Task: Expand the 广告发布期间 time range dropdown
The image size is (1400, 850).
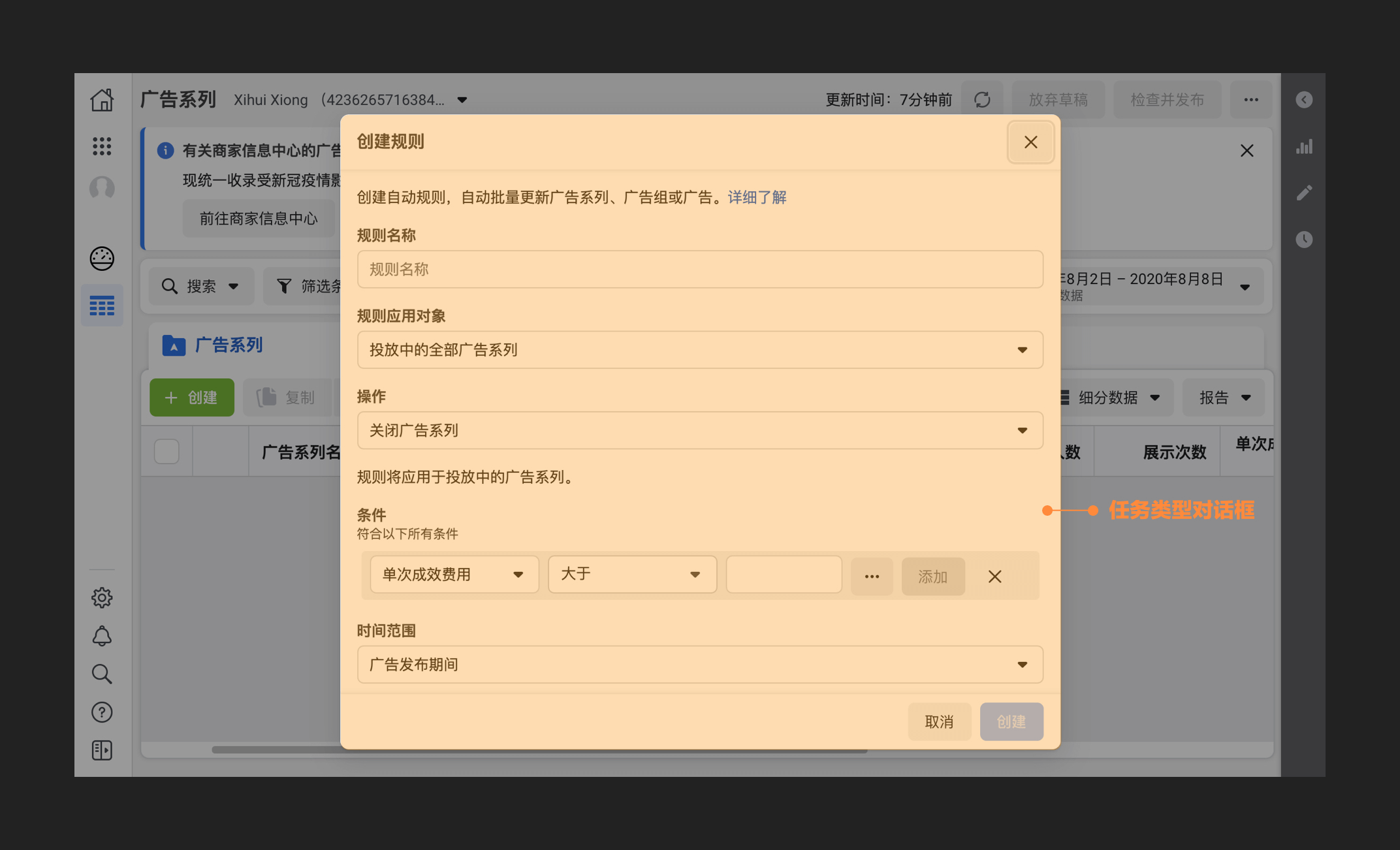Action: 700,665
